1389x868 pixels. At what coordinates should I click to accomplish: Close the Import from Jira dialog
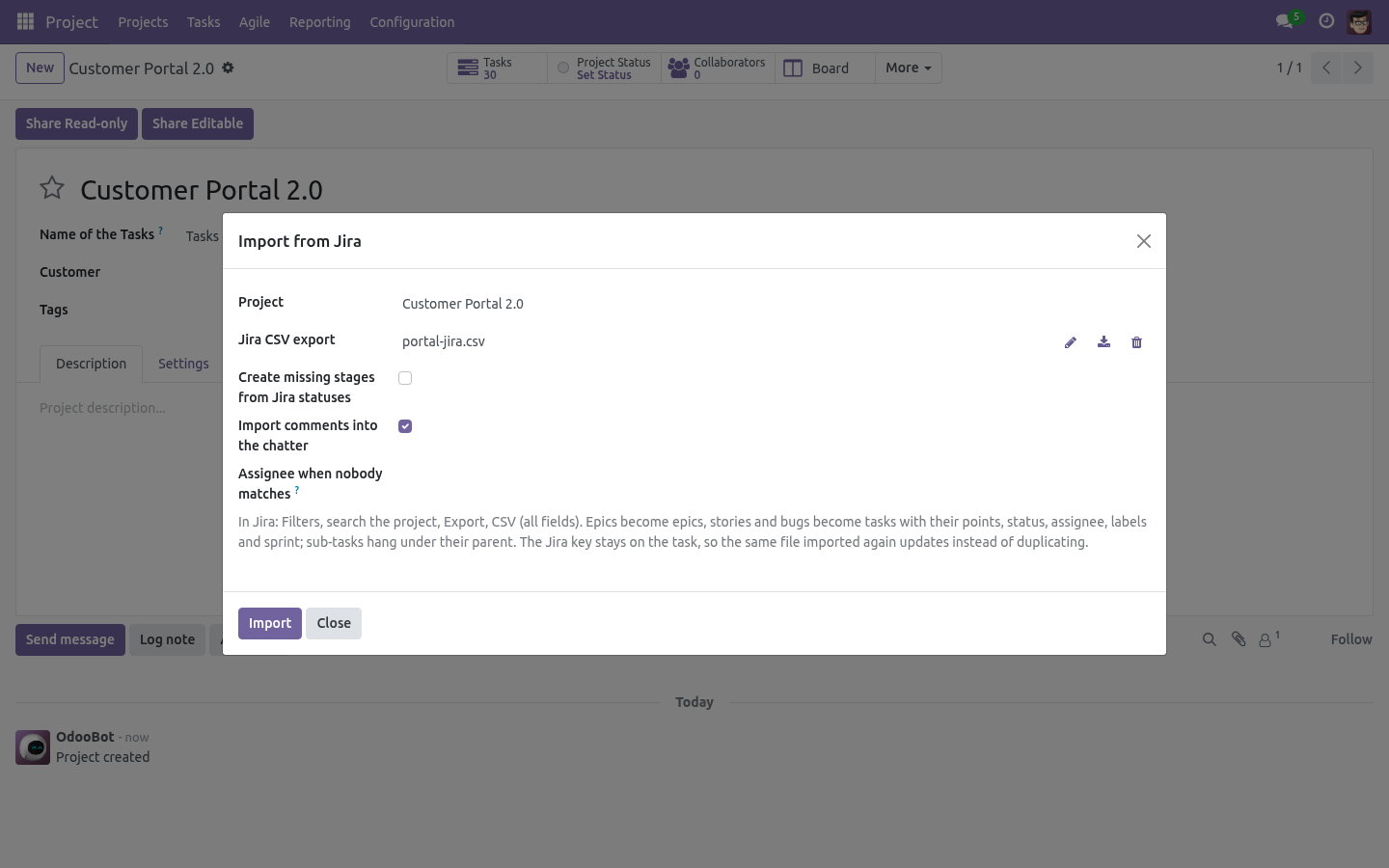point(1144,241)
